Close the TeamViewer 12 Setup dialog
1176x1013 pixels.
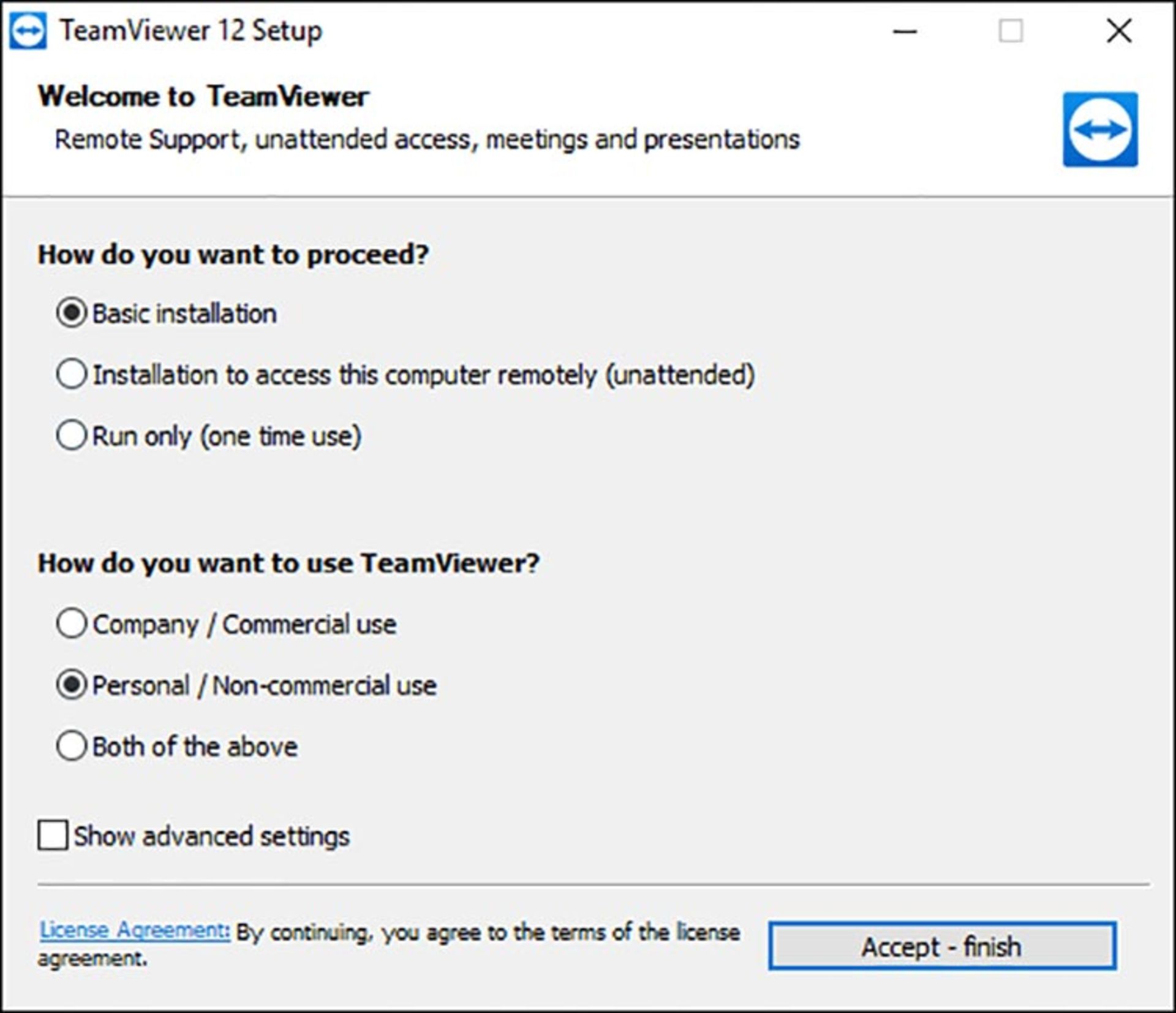coord(1119,31)
